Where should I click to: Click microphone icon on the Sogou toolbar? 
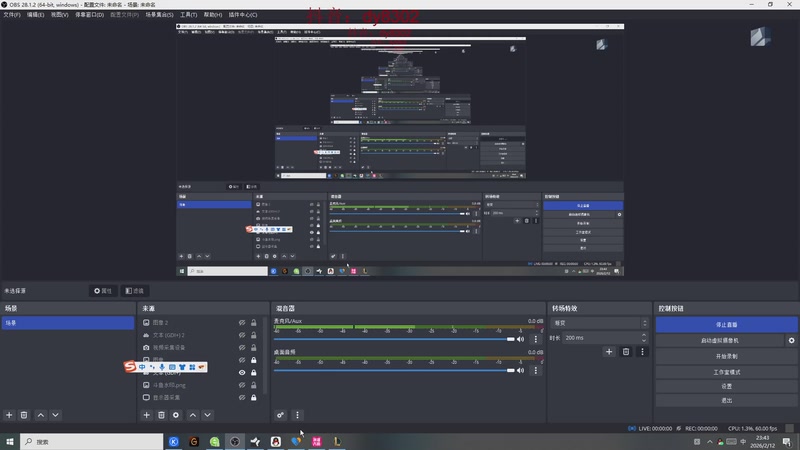click(x=162, y=367)
